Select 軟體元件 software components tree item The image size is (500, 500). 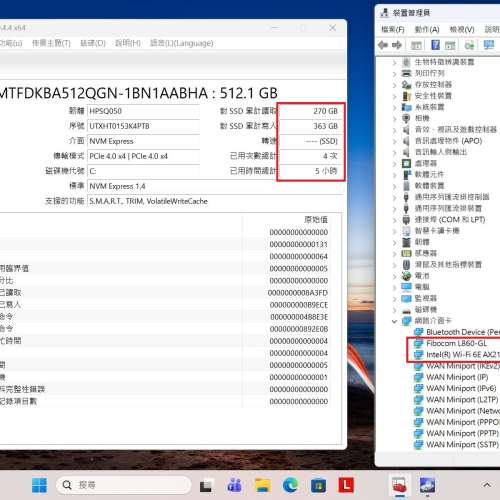tap(429, 174)
